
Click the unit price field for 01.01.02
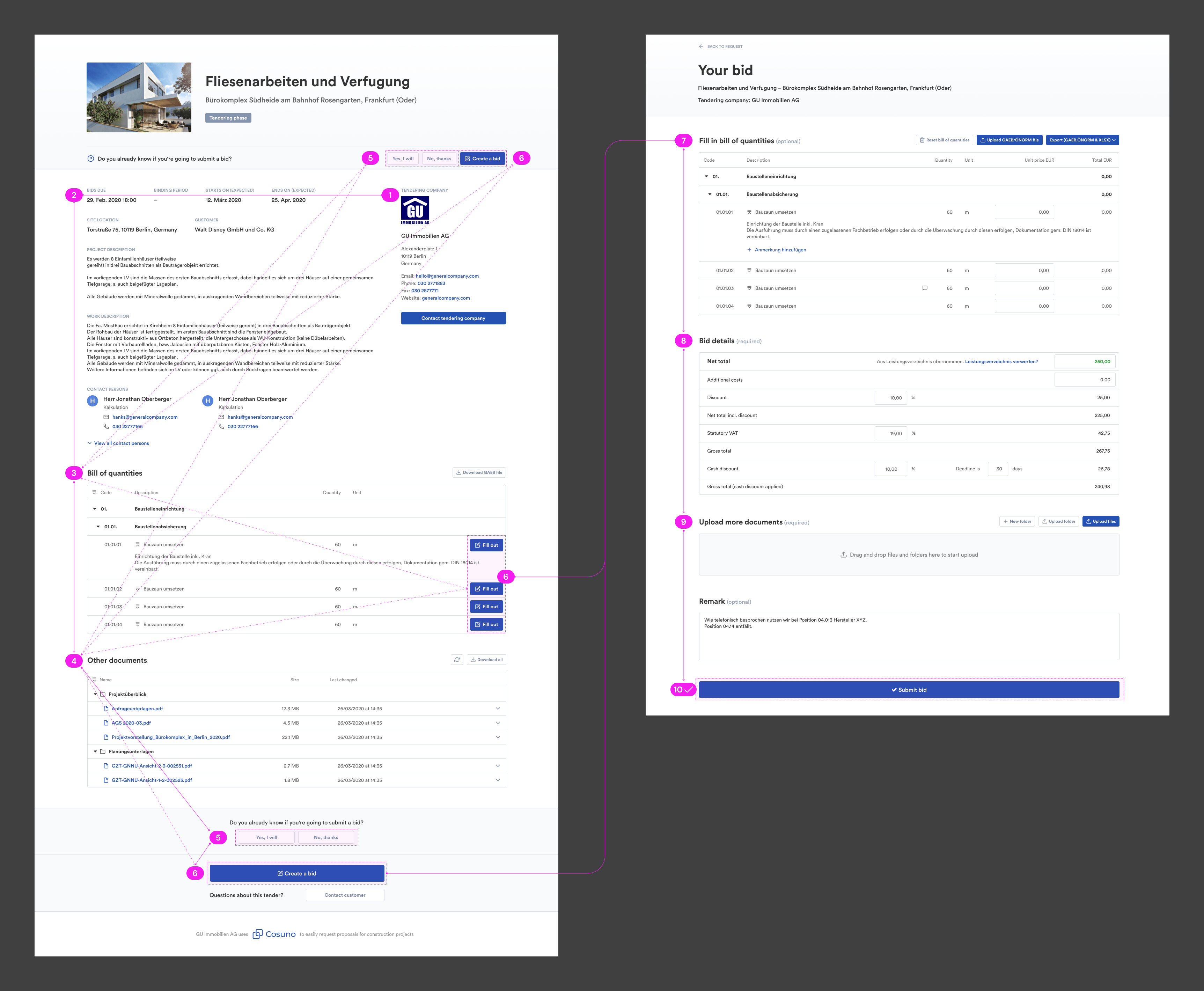coord(1023,270)
